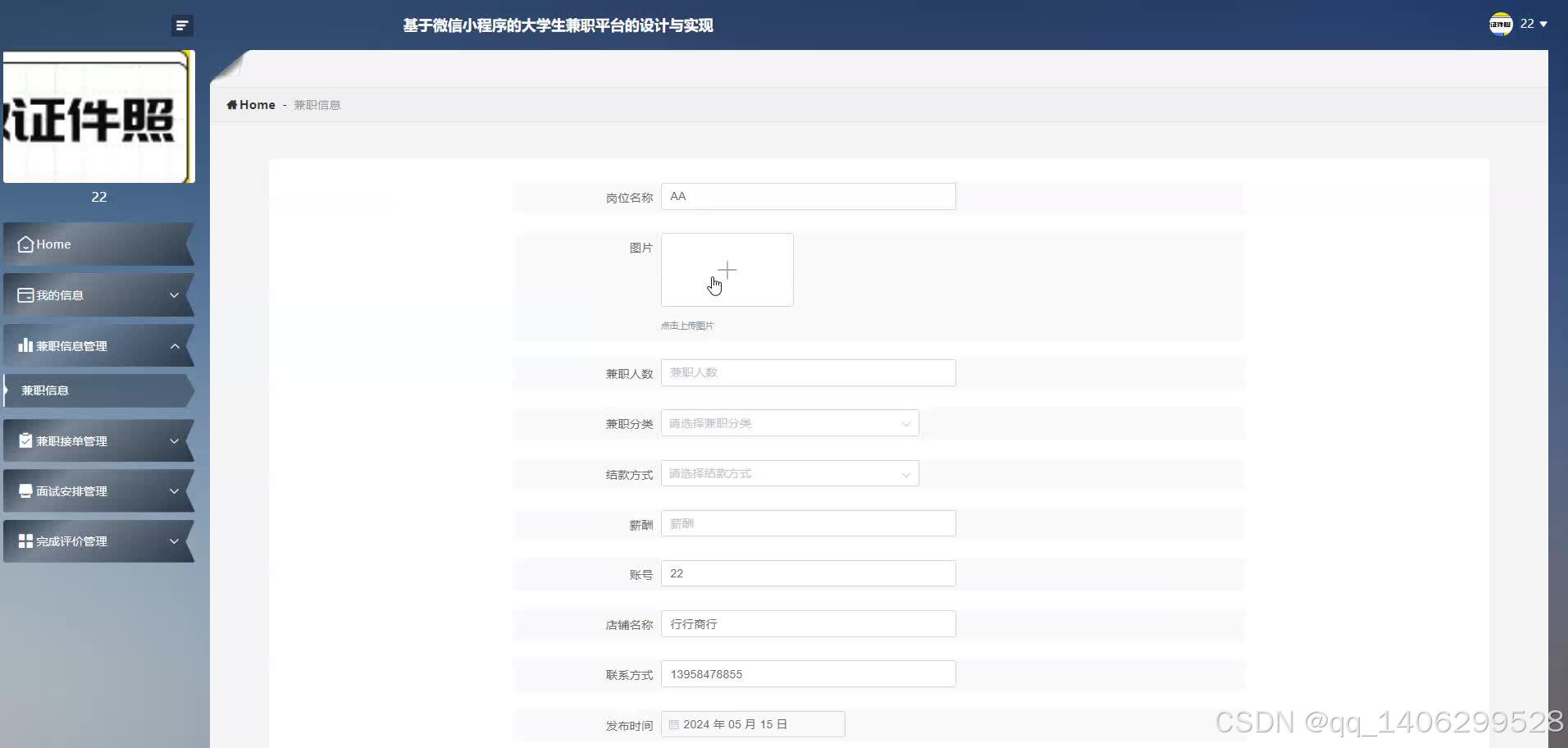Image resolution: width=1568 pixels, height=748 pixels.
Task: Click the plus icon to upload image
Action: click(727, 270)
